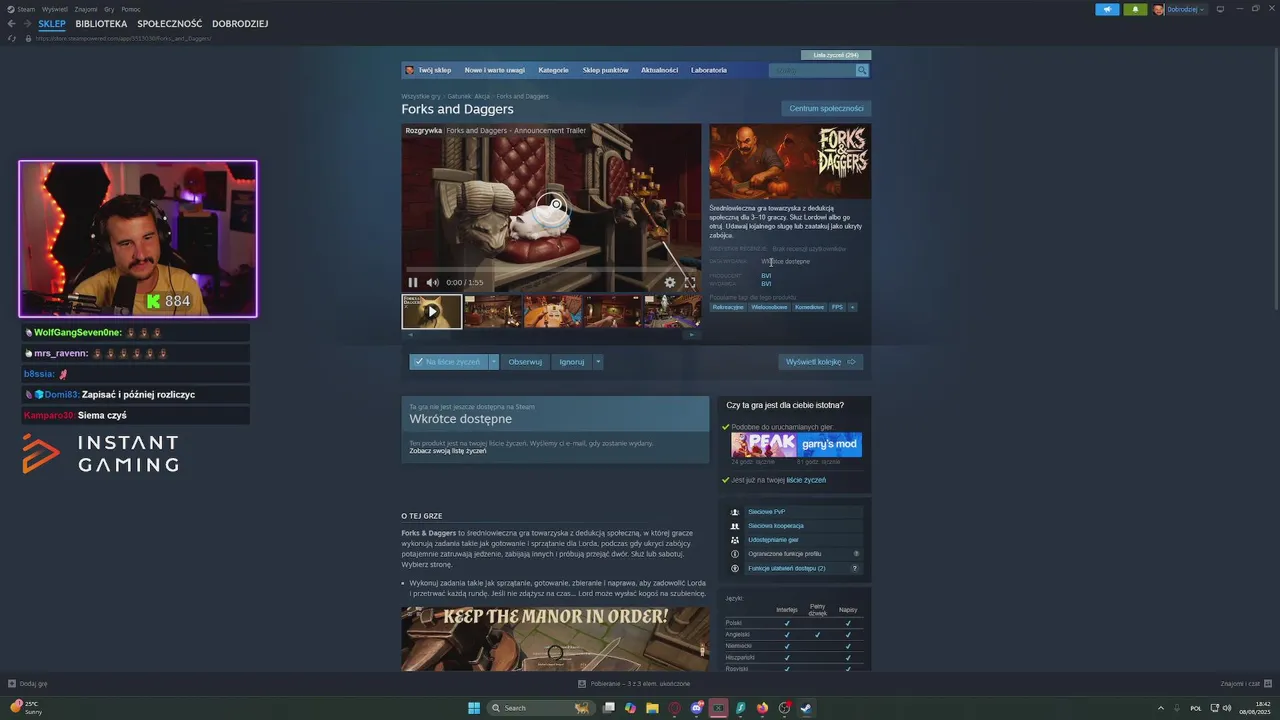Switch to Steam in the taskbar
The height and width of the screenshot is (720, 1280).
(806, 708)
